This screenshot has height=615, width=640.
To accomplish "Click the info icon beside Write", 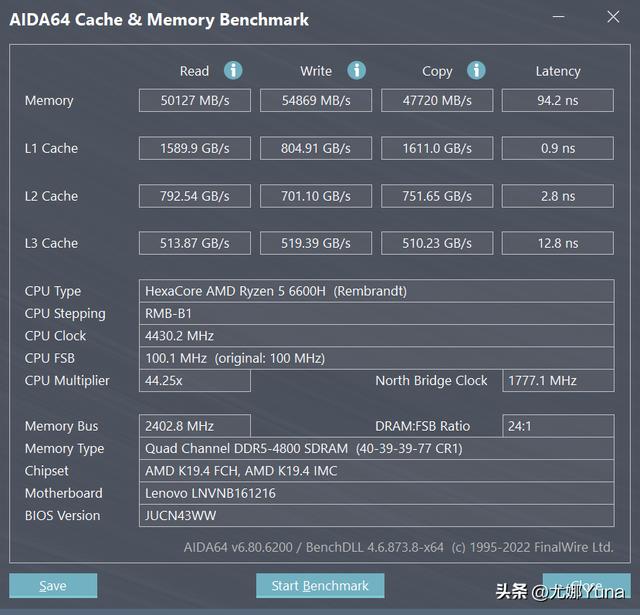I will click(356, 70).
